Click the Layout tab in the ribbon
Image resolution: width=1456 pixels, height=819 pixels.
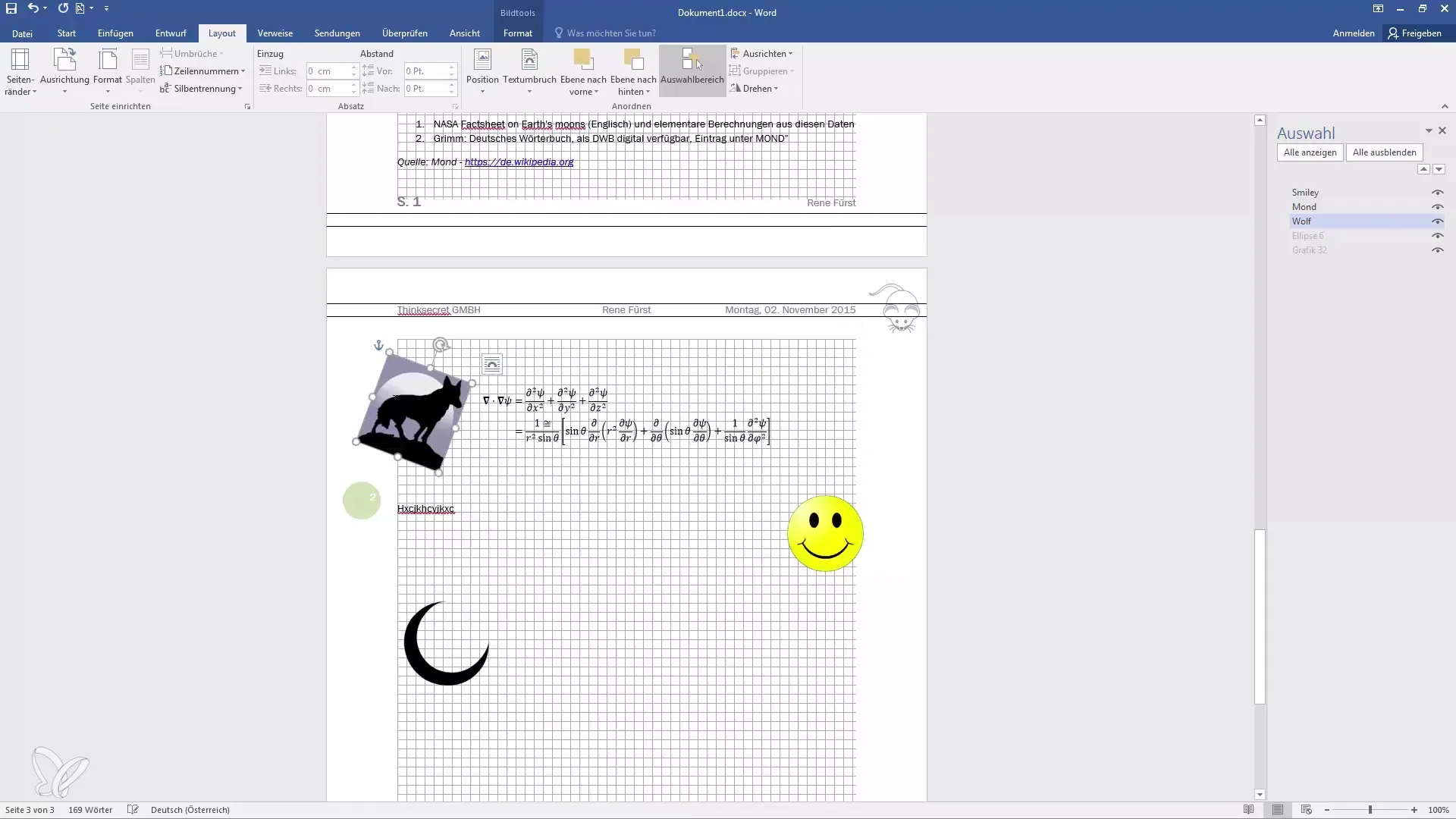click(x=221, y=33)
